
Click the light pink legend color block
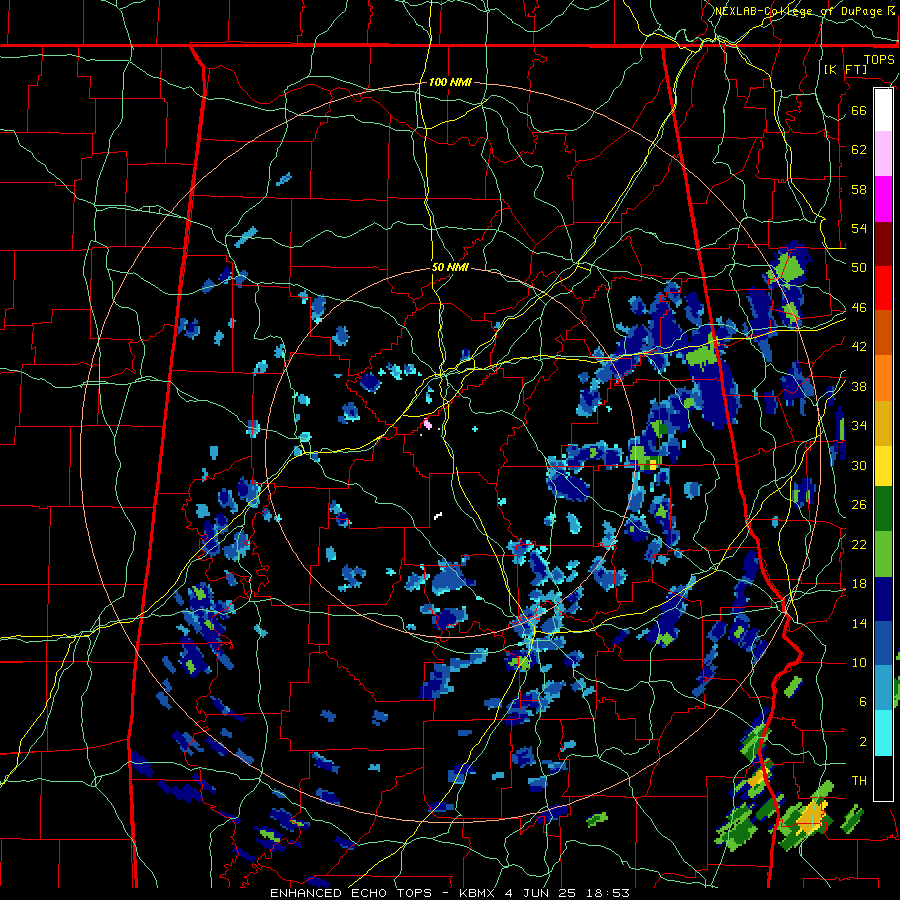883,154
